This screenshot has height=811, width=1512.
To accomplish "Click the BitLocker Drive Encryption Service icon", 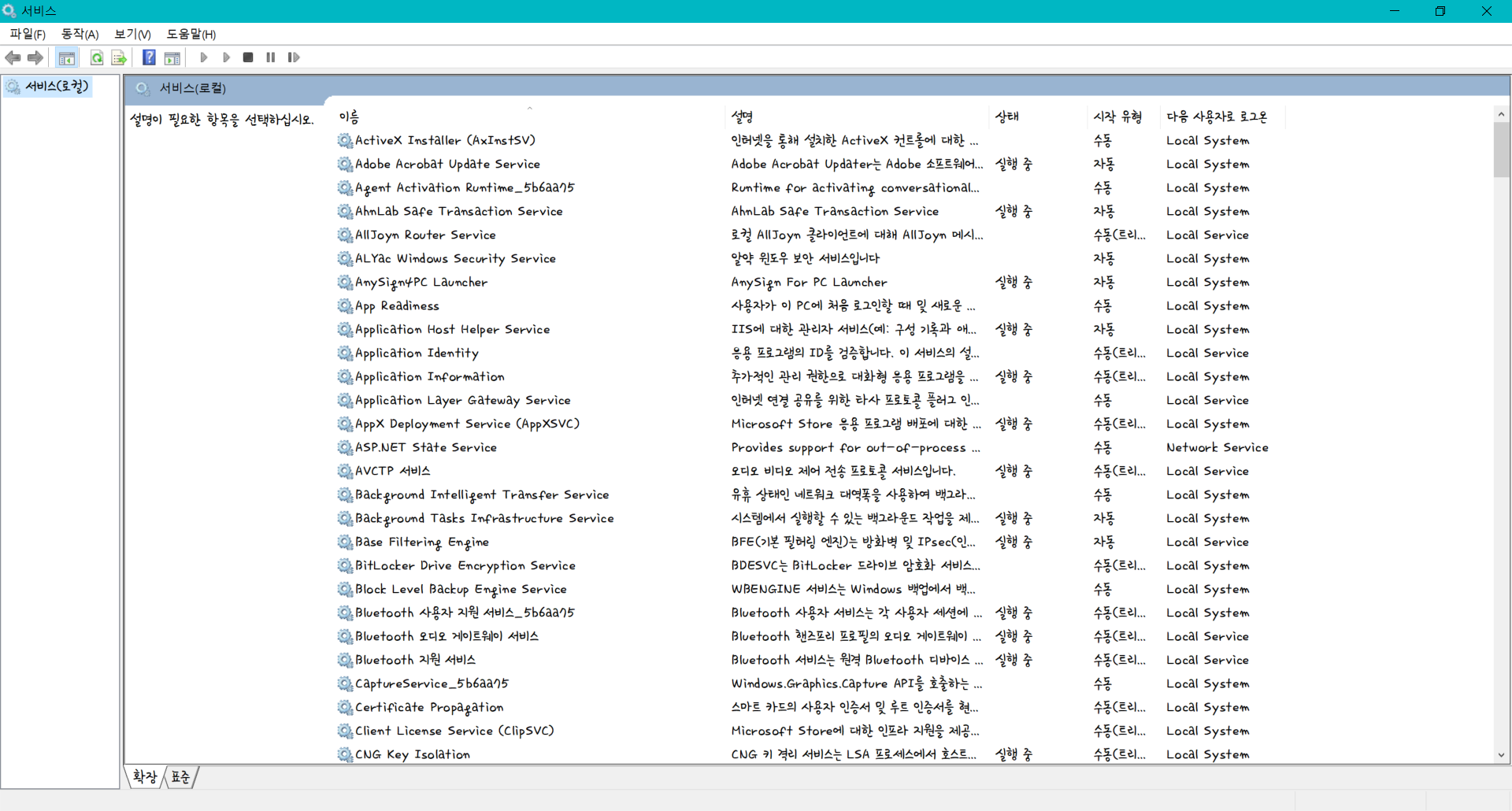I will click(x=345, y=565).
